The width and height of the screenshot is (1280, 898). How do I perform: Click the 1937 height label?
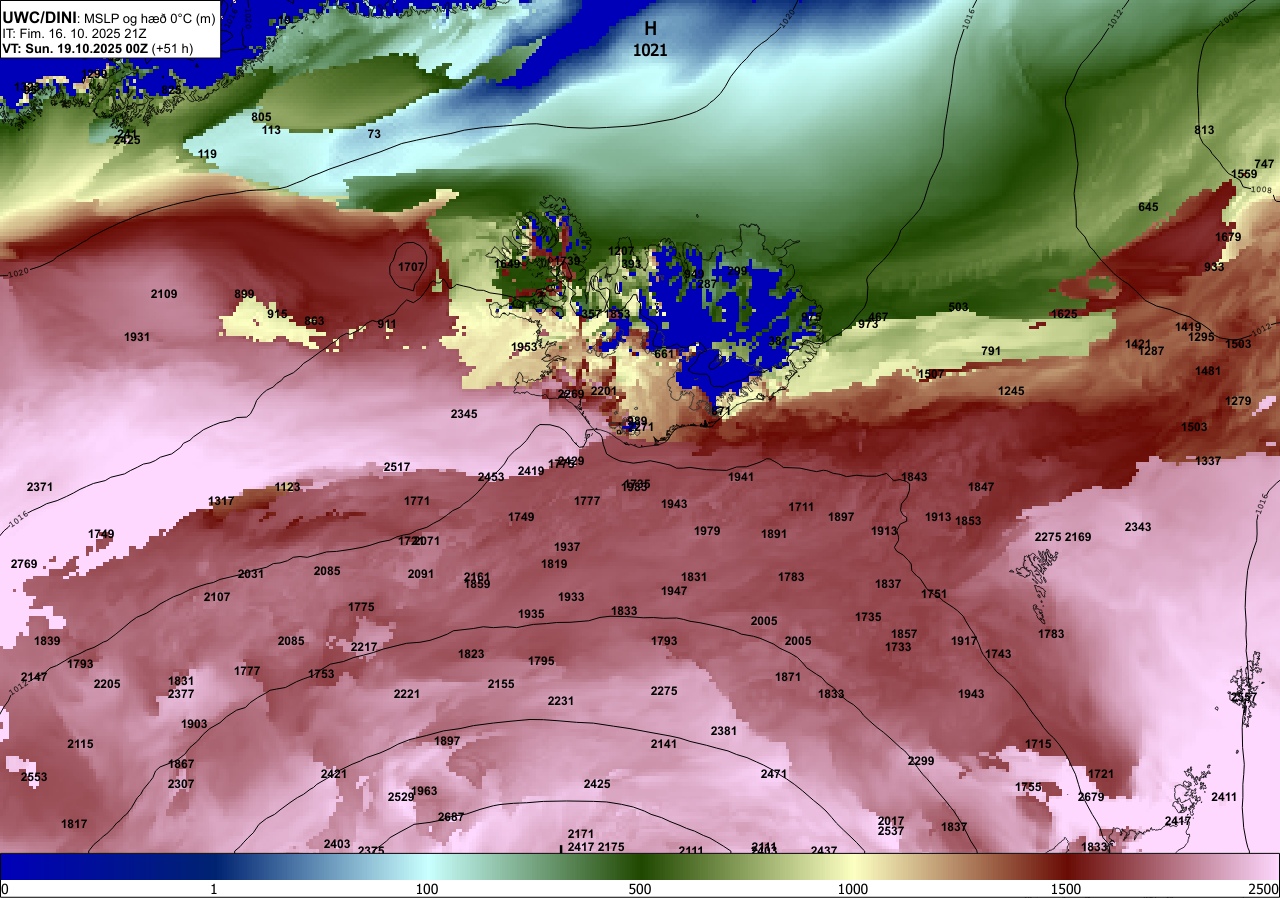[x=567, y=547]
